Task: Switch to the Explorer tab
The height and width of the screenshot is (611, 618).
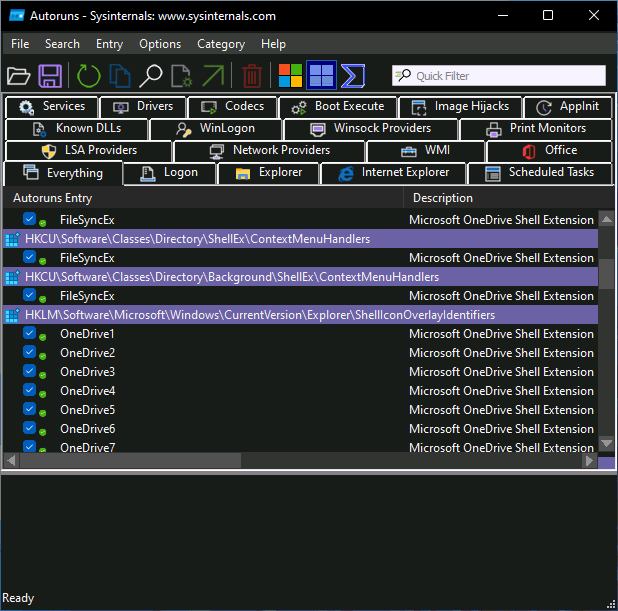Action: (268, 173)
